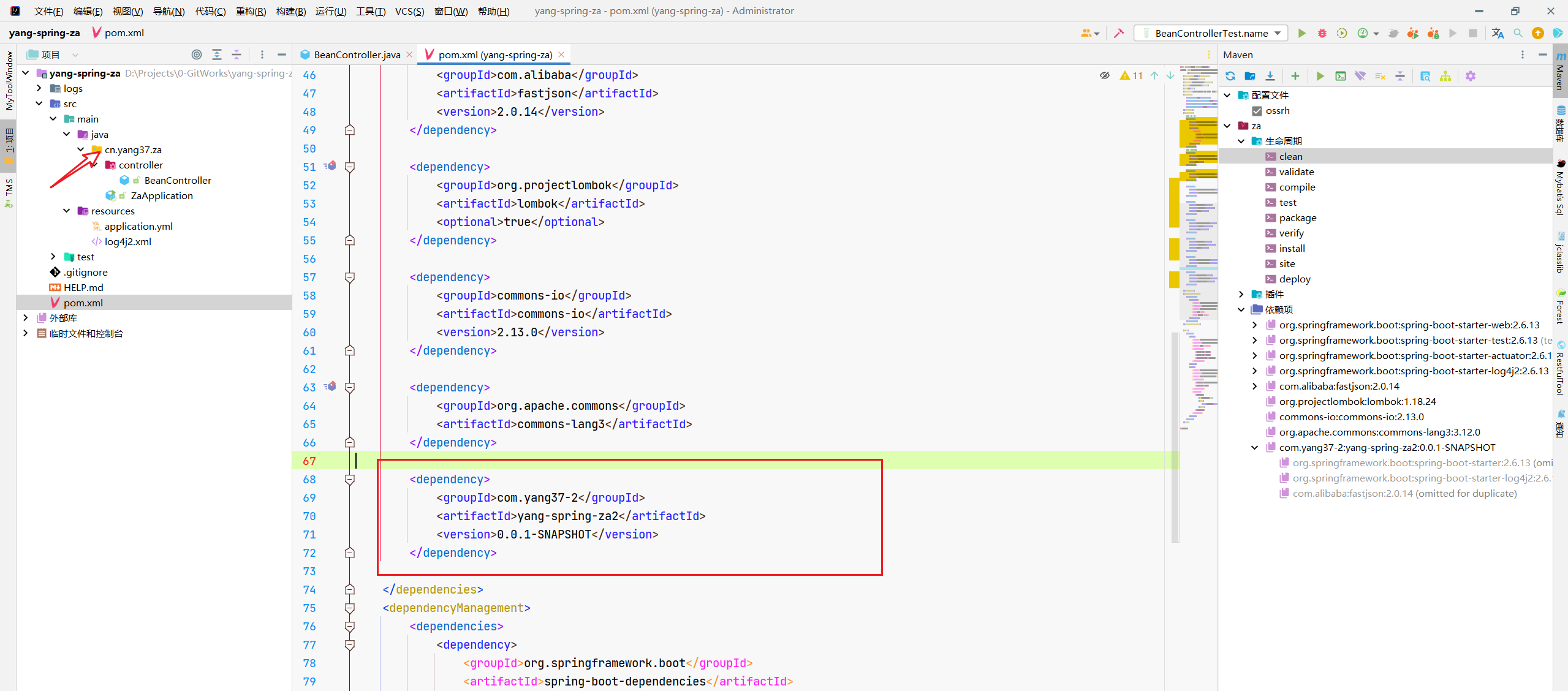
Task: Open run configuration dropdown BeanControllerTest.name
Action: (x=1211, y=33)
